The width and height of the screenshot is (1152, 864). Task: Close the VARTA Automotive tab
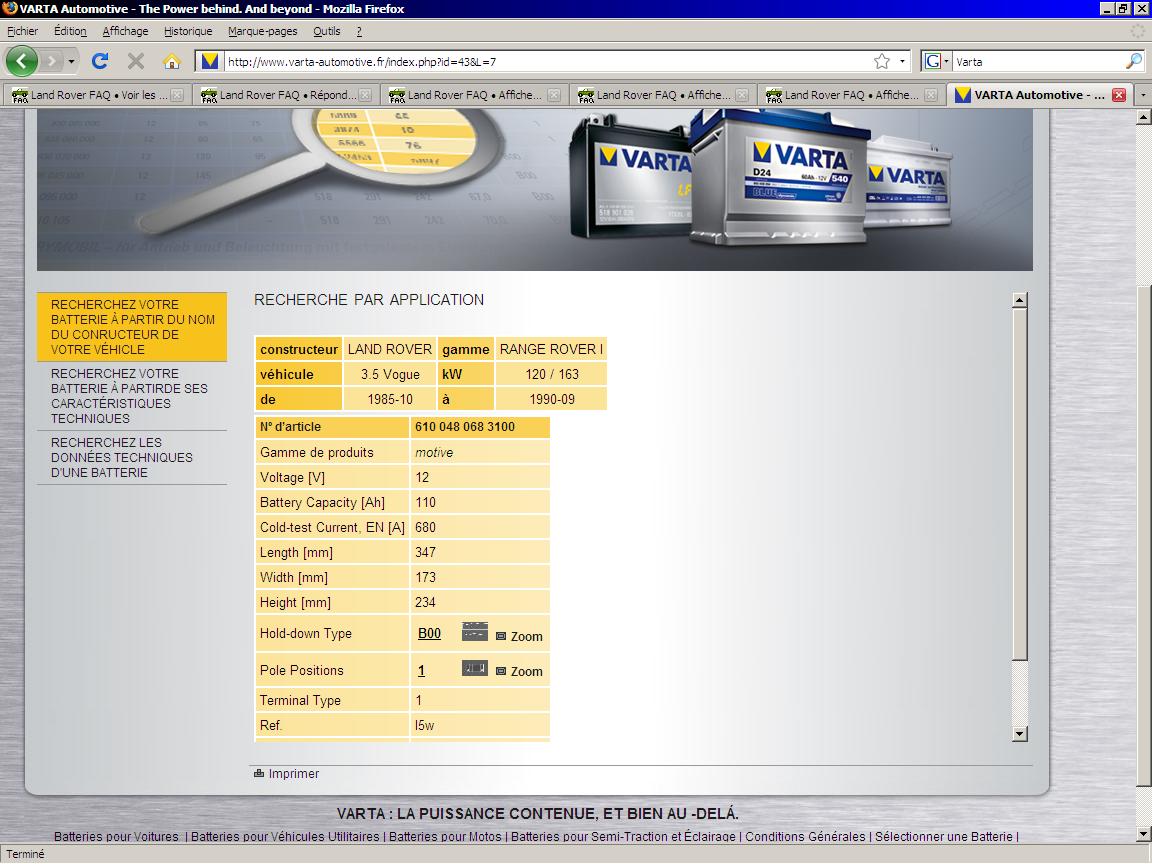(x=1119, y=95)
